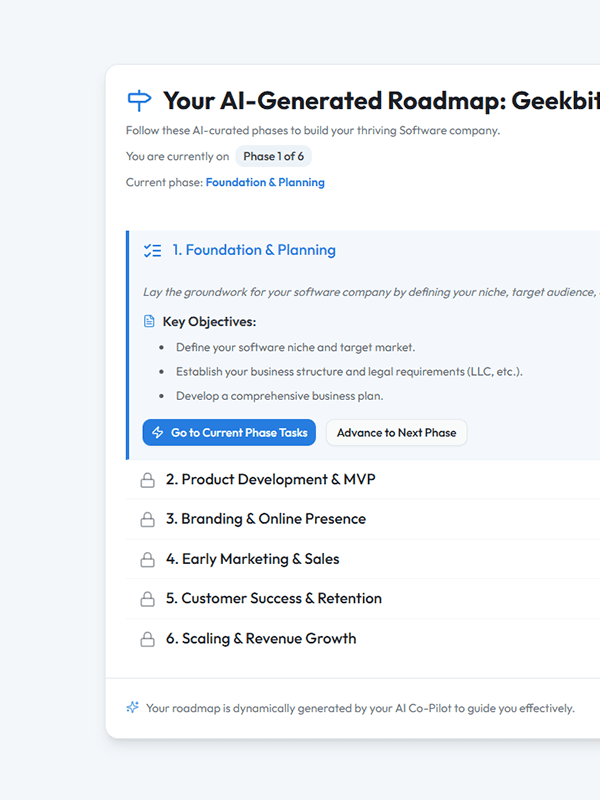
Task: Click the Phase 1 of 6 badge
Action: click(x=274, y=156)
